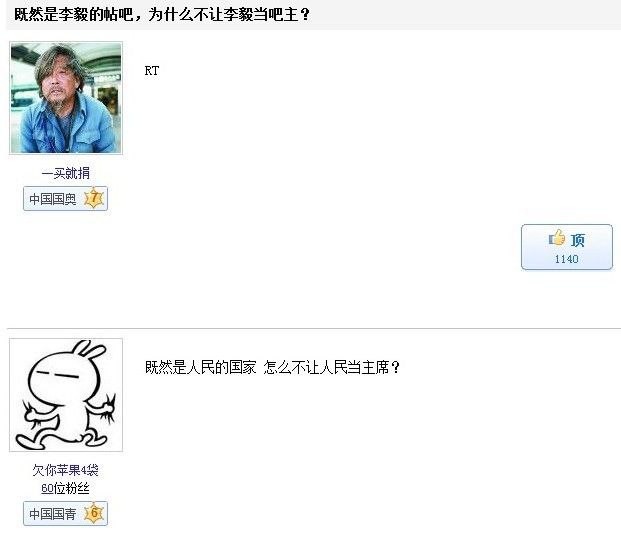Click the thumbs-up icon on 顶 button

click(x=557, y=237)
